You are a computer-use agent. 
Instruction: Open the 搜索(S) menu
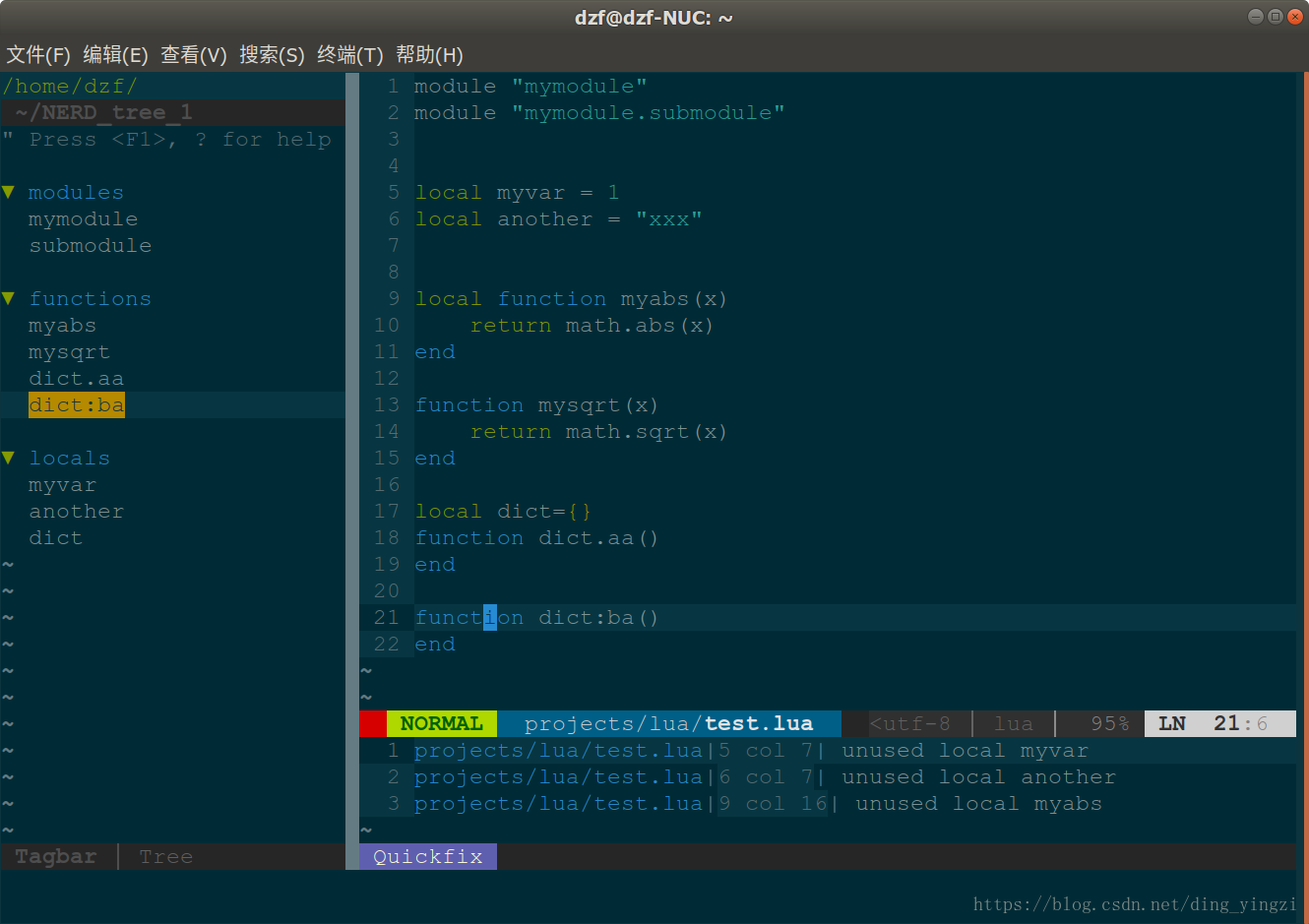click(272, 55)
